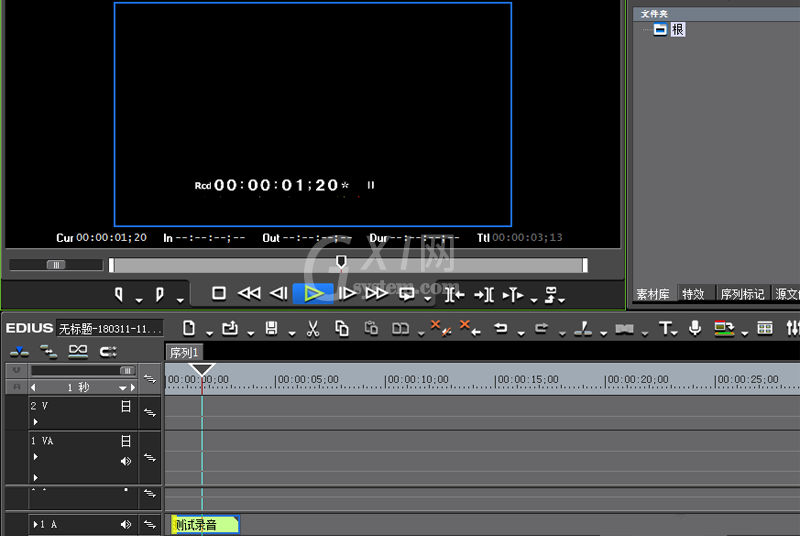The width and height of the screenshot is (800, 536).
Task: Add cut point at cursor
Action: [x=583, y=328]
